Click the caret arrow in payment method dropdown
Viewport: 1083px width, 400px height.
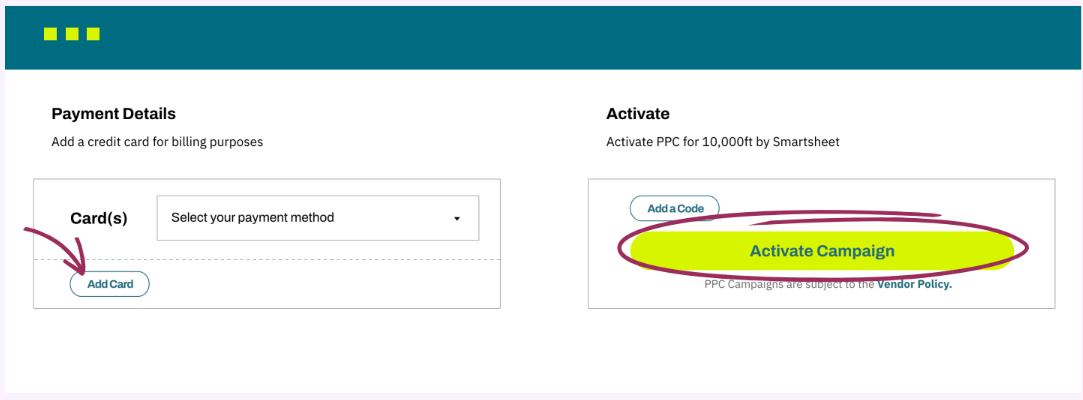click(457, 219)
